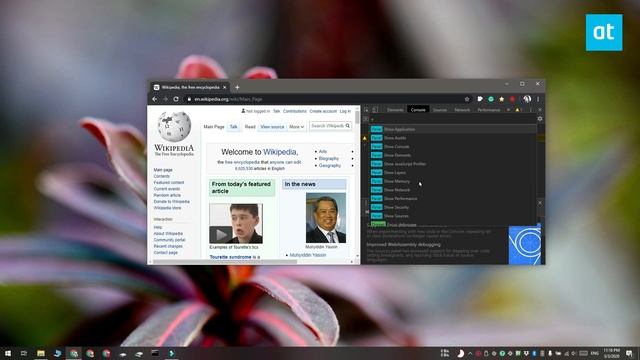Open DevTools settings gear

[x=540, y=119]
